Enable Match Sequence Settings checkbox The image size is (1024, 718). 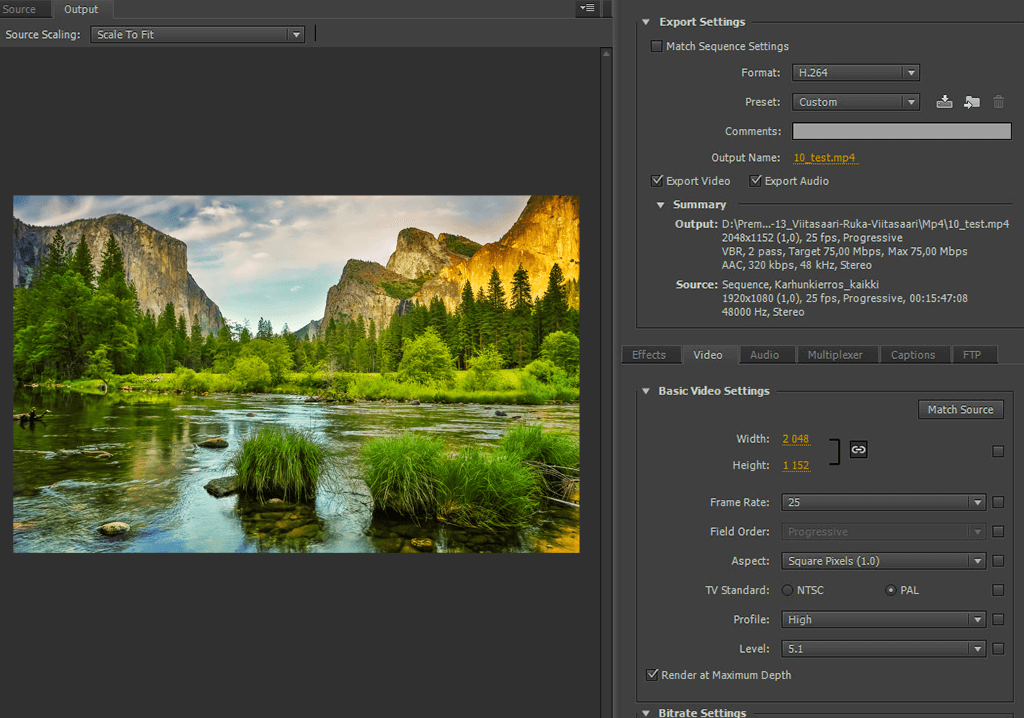(657, 46)
